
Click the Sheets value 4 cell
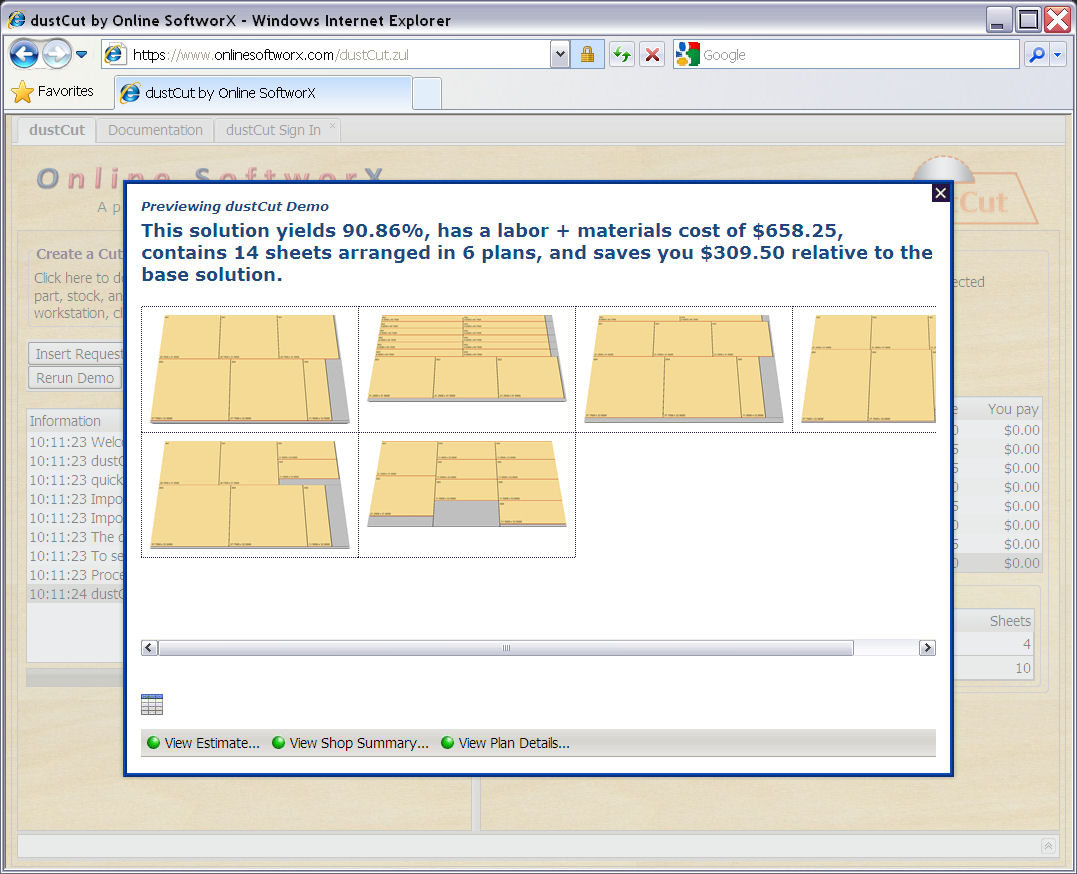pyautogui.click(x=1027, y=644)
